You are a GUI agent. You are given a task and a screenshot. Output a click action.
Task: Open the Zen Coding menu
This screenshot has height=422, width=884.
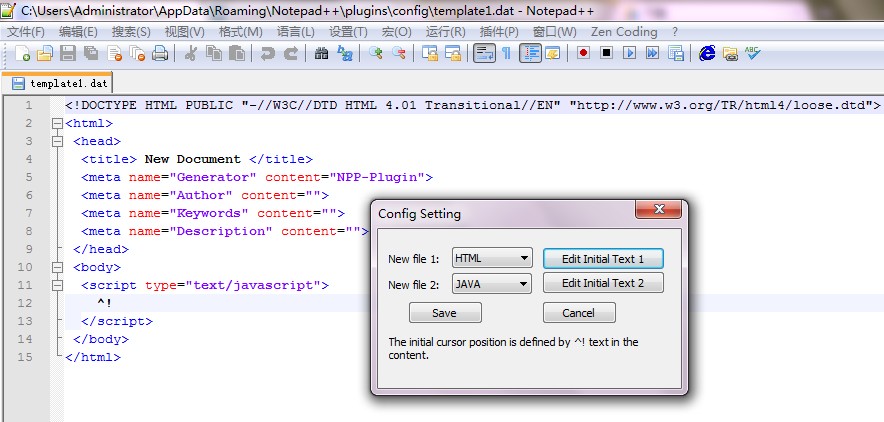624,32
